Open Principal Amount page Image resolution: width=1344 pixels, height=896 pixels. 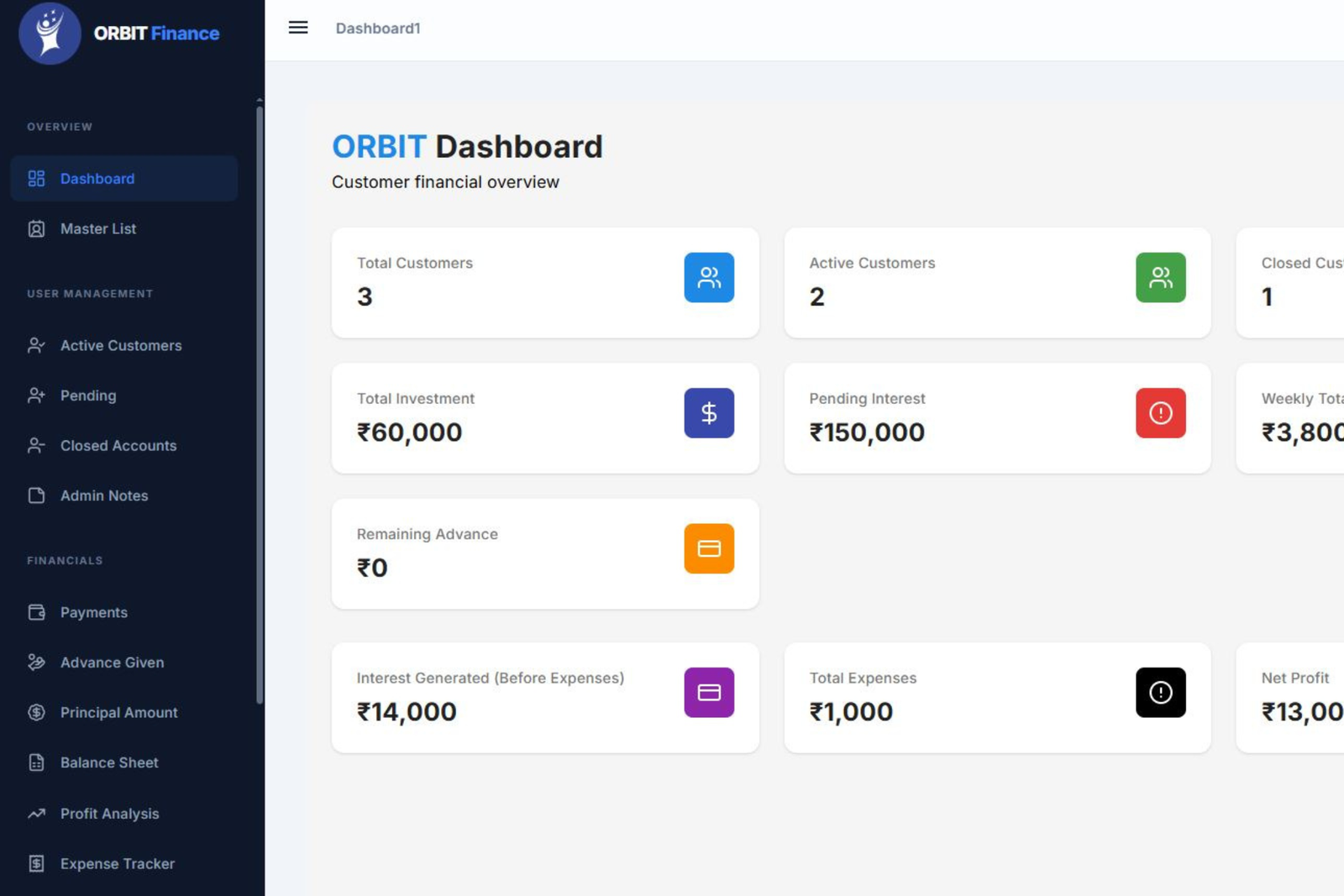click(x=124, y=712)
